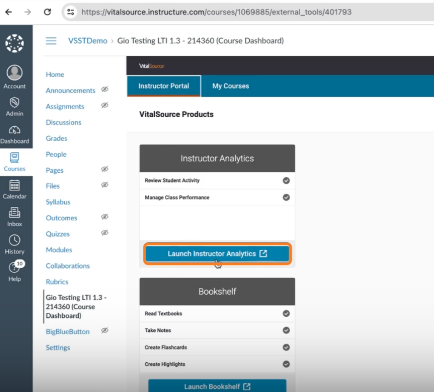The image size is (434, 392).
Task: Click the VSSTDemo breadcrumb link
Action: coord(88,41)
